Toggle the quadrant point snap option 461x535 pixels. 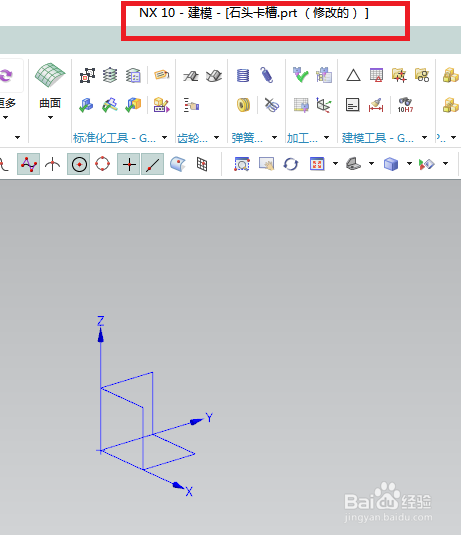click(102, 164)
